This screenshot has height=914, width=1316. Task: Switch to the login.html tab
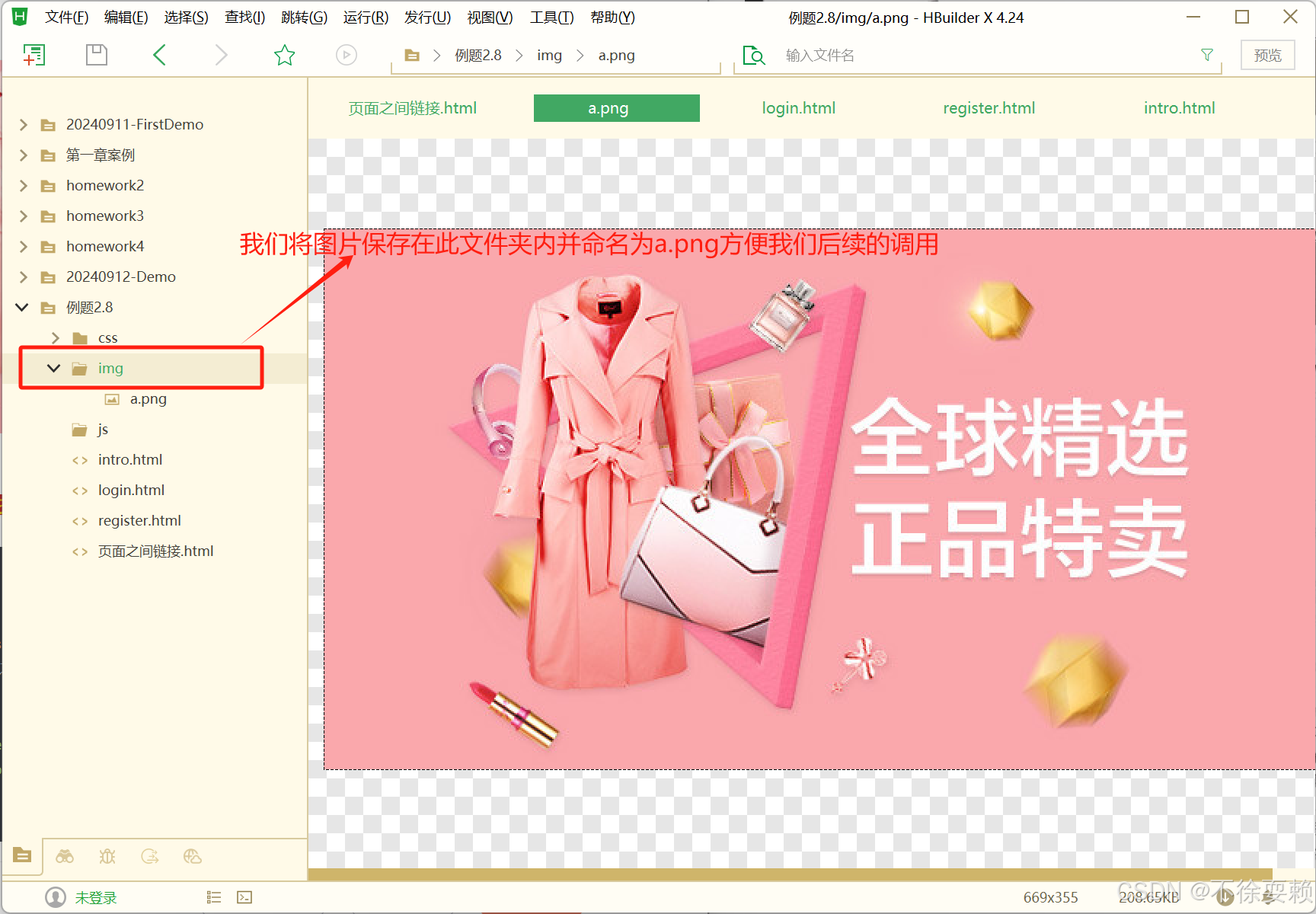799,108
